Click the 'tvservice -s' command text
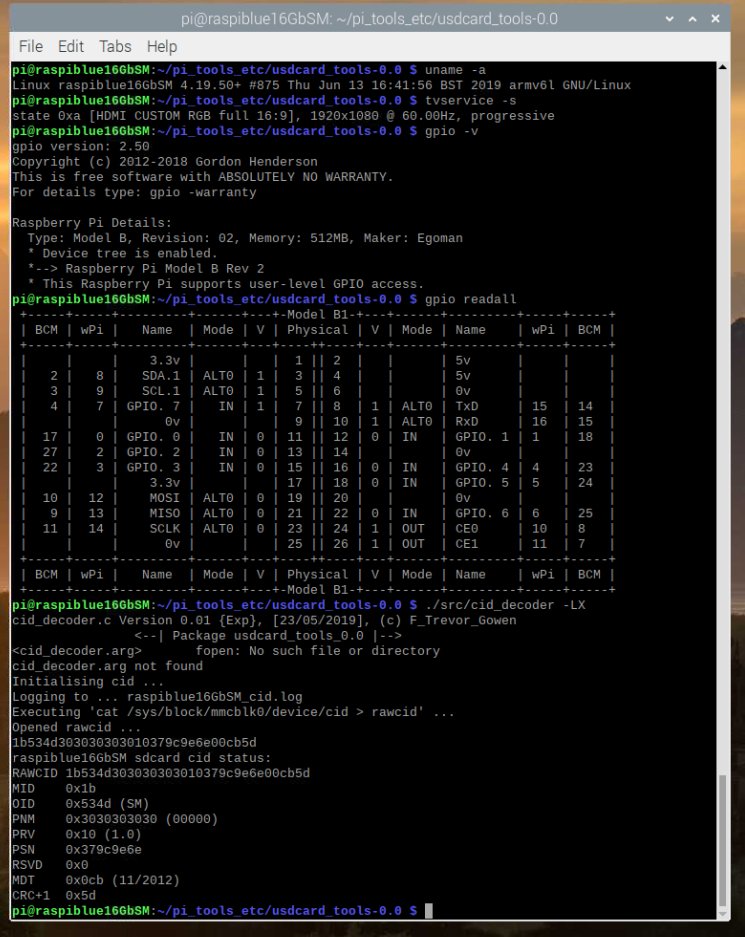This screenshot has height=937, width=745. (x=470, y=100)
